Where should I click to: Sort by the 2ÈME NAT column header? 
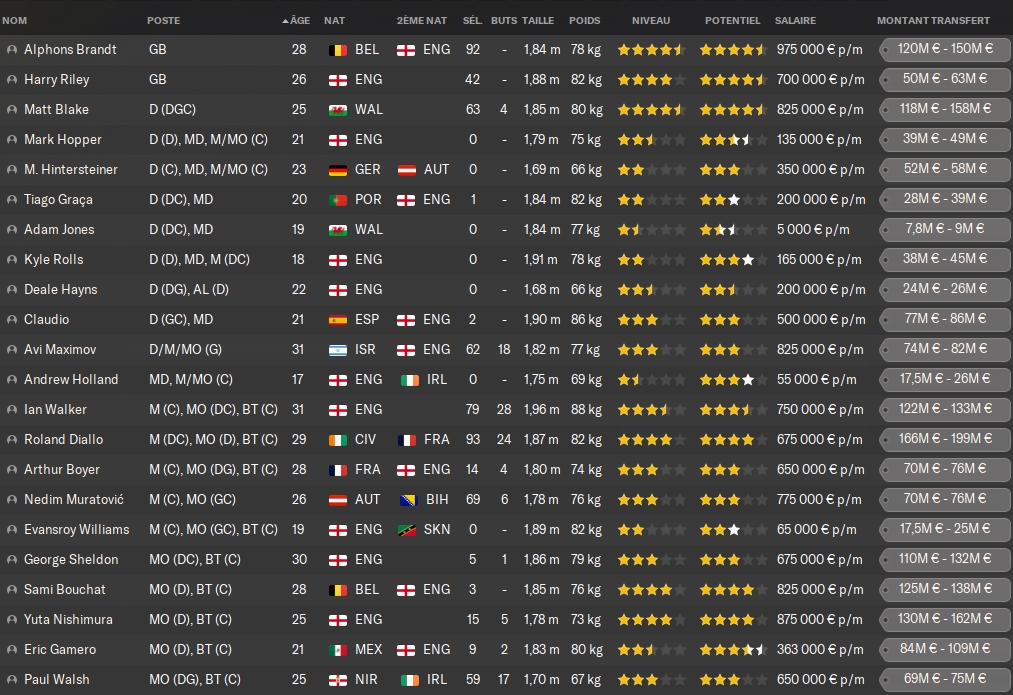422,21
